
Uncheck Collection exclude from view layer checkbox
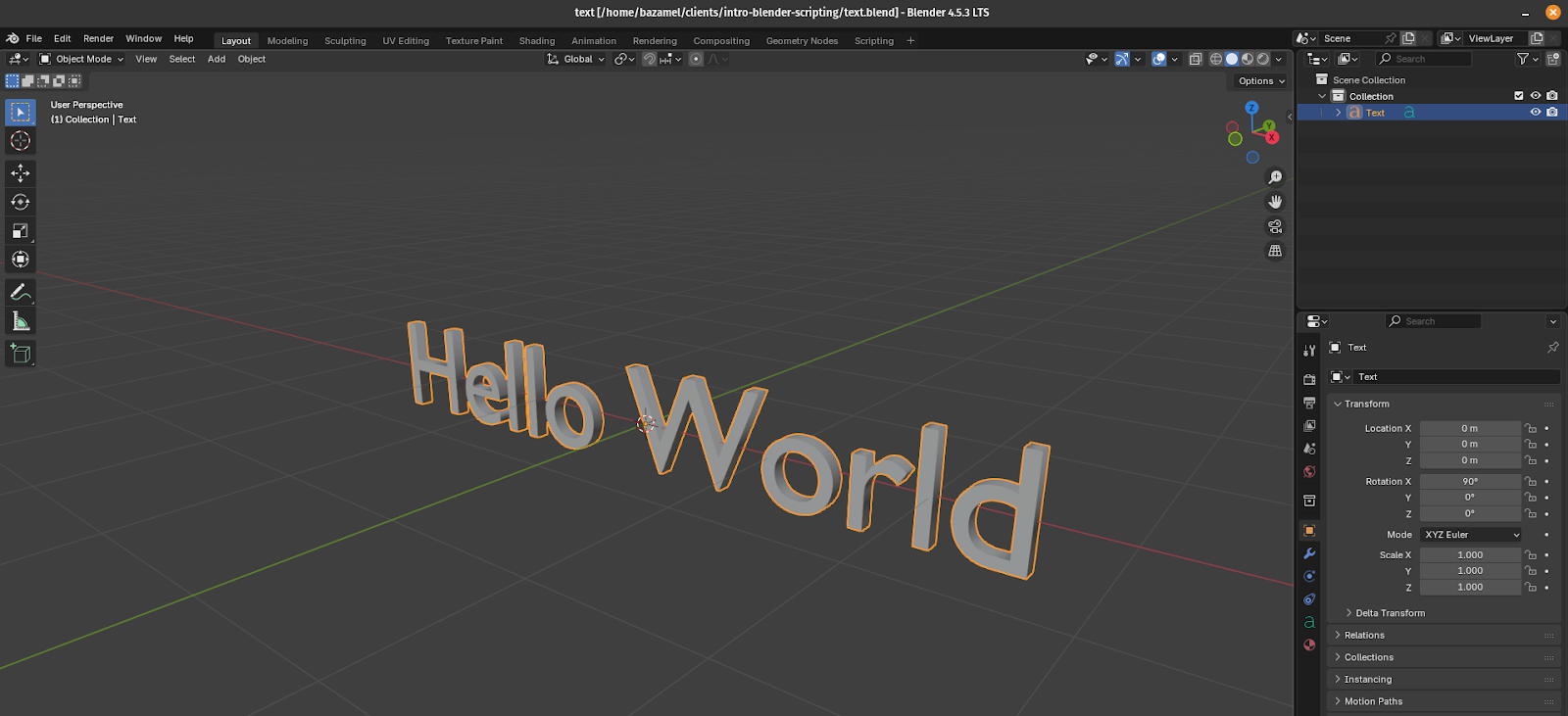(1519, 96)
